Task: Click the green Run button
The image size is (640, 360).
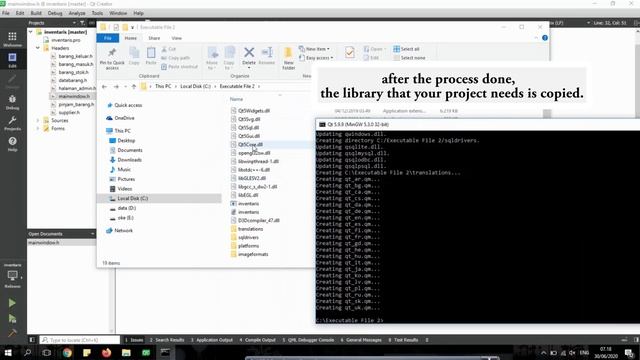Action: pos(12,303)
